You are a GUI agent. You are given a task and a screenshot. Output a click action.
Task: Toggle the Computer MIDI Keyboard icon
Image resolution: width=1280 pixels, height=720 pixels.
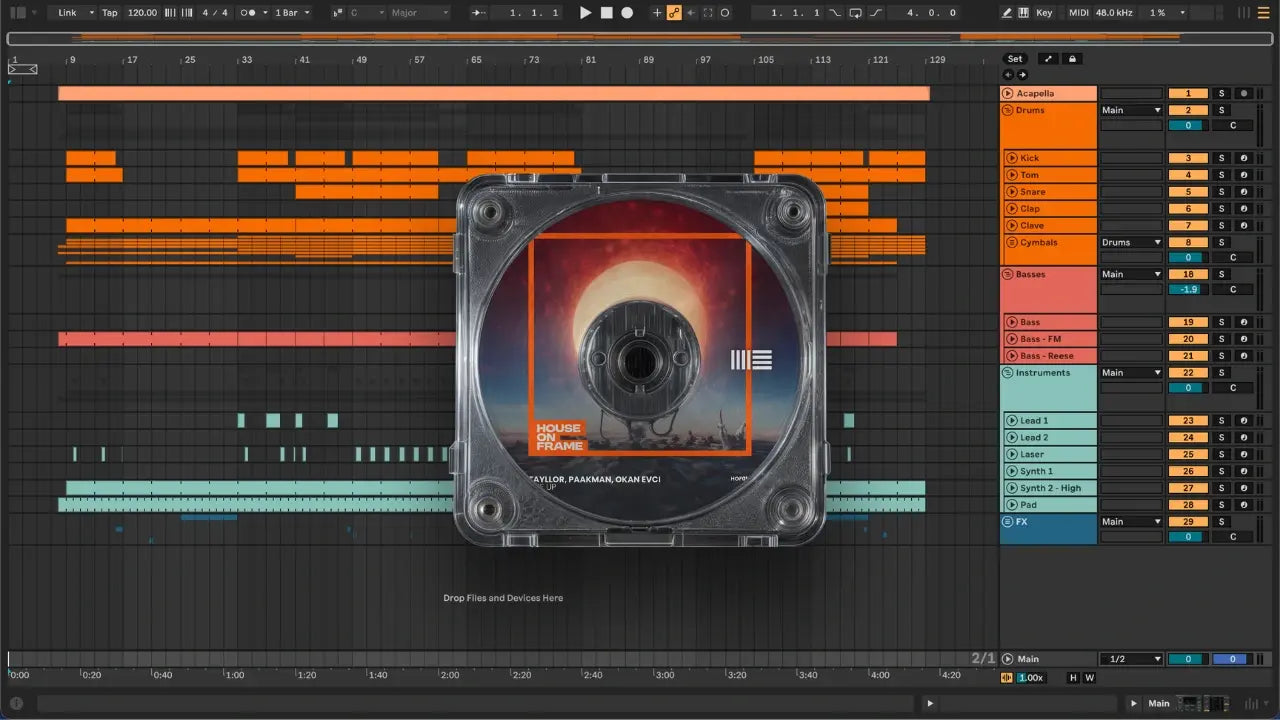point(1024,13)
